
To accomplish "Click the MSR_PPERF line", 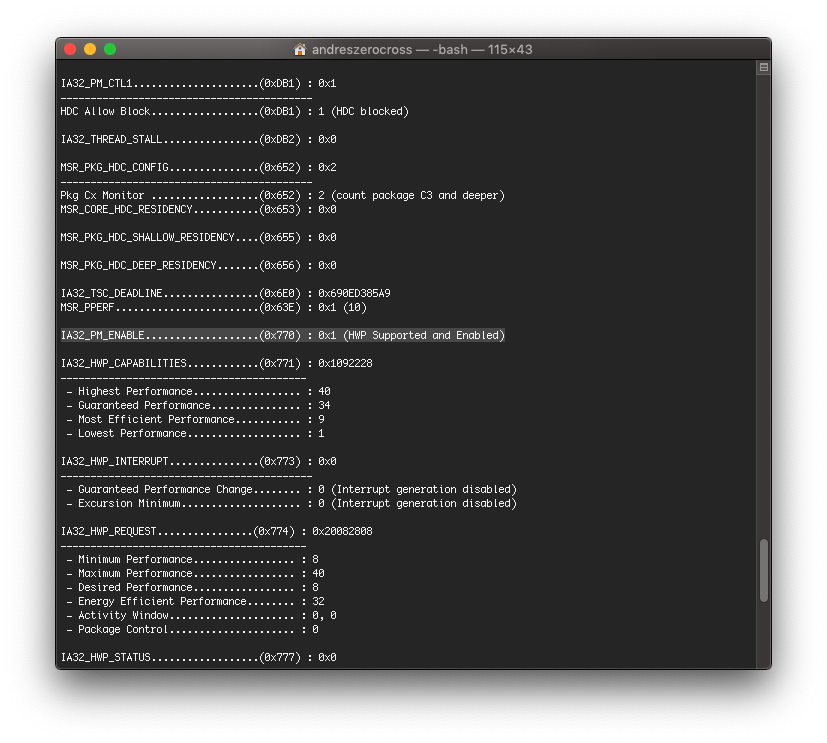I will (x=214, y=307).
